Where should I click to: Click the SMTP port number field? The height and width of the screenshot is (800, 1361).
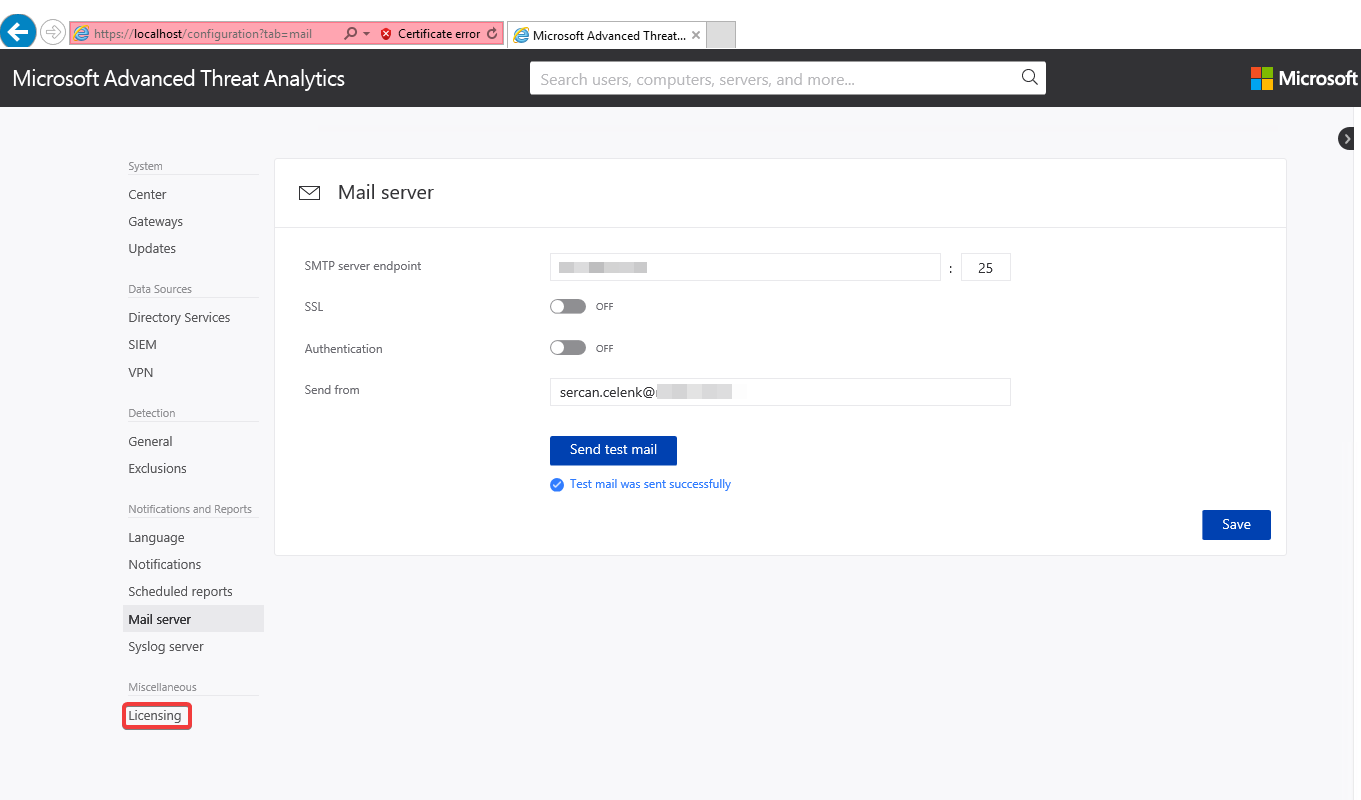pos(985,268)
